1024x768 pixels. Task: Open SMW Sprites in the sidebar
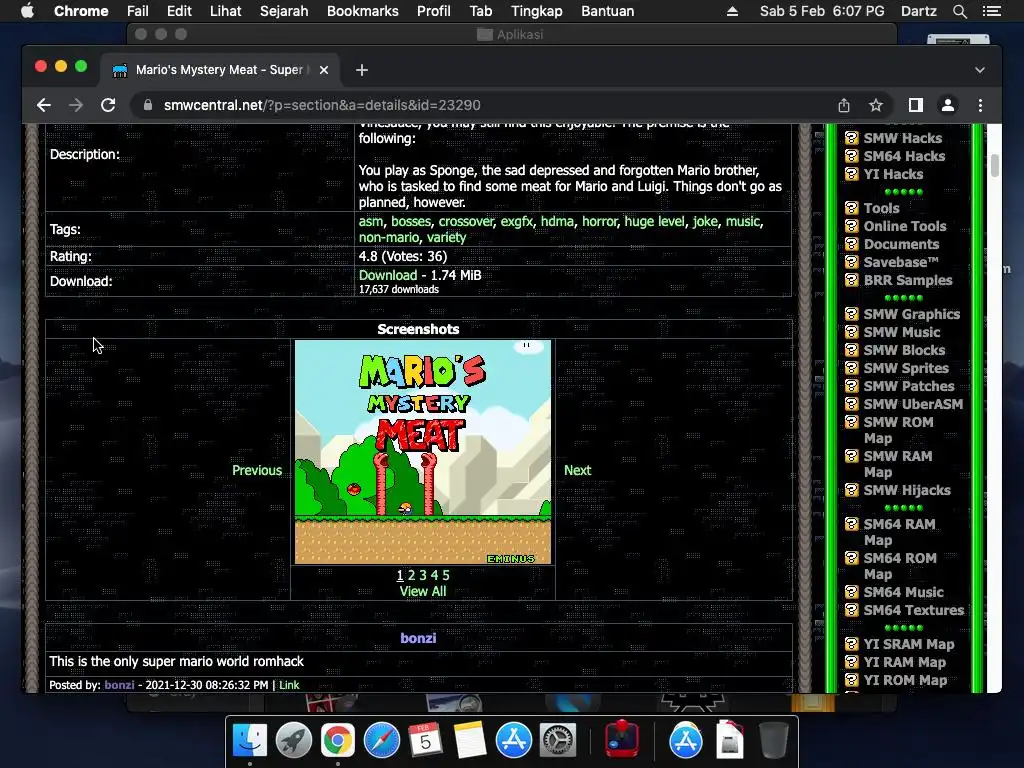[x=906, y=368]
